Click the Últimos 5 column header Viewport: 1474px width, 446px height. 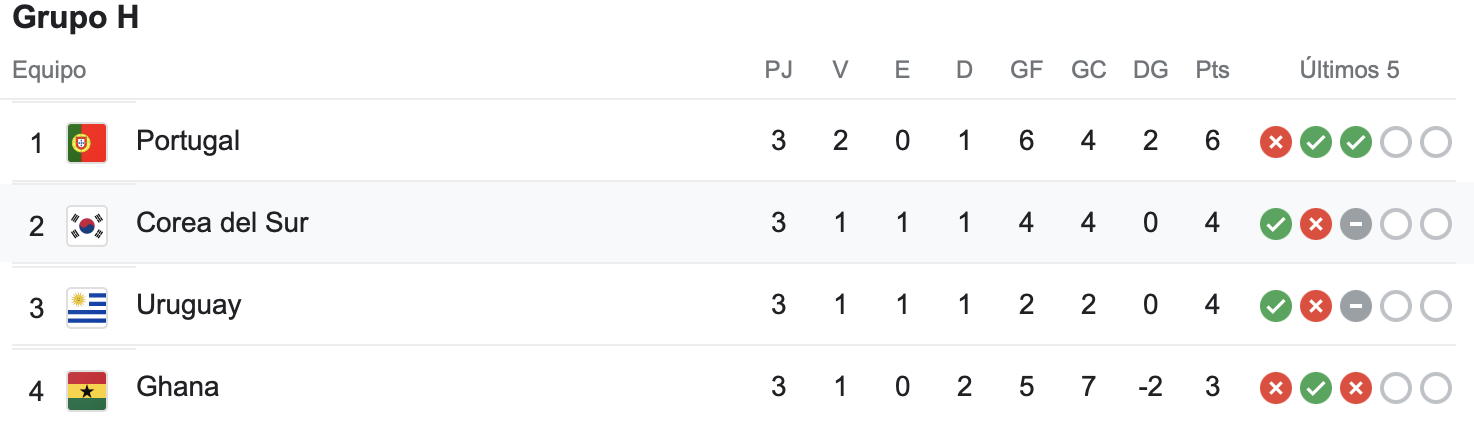1349,70
